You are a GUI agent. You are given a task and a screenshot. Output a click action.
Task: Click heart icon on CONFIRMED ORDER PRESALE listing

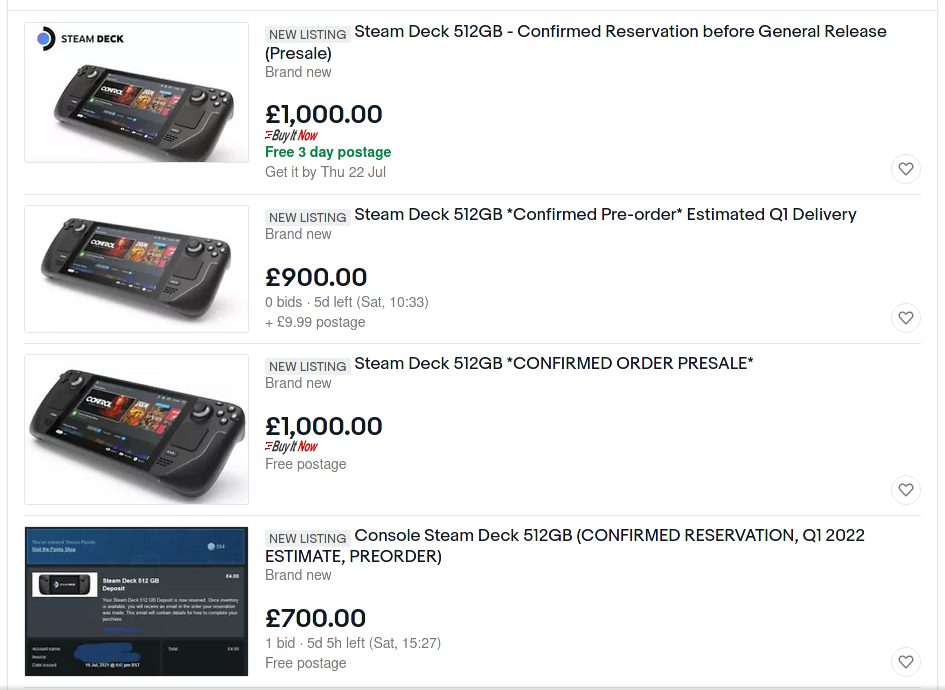(905, 490)
